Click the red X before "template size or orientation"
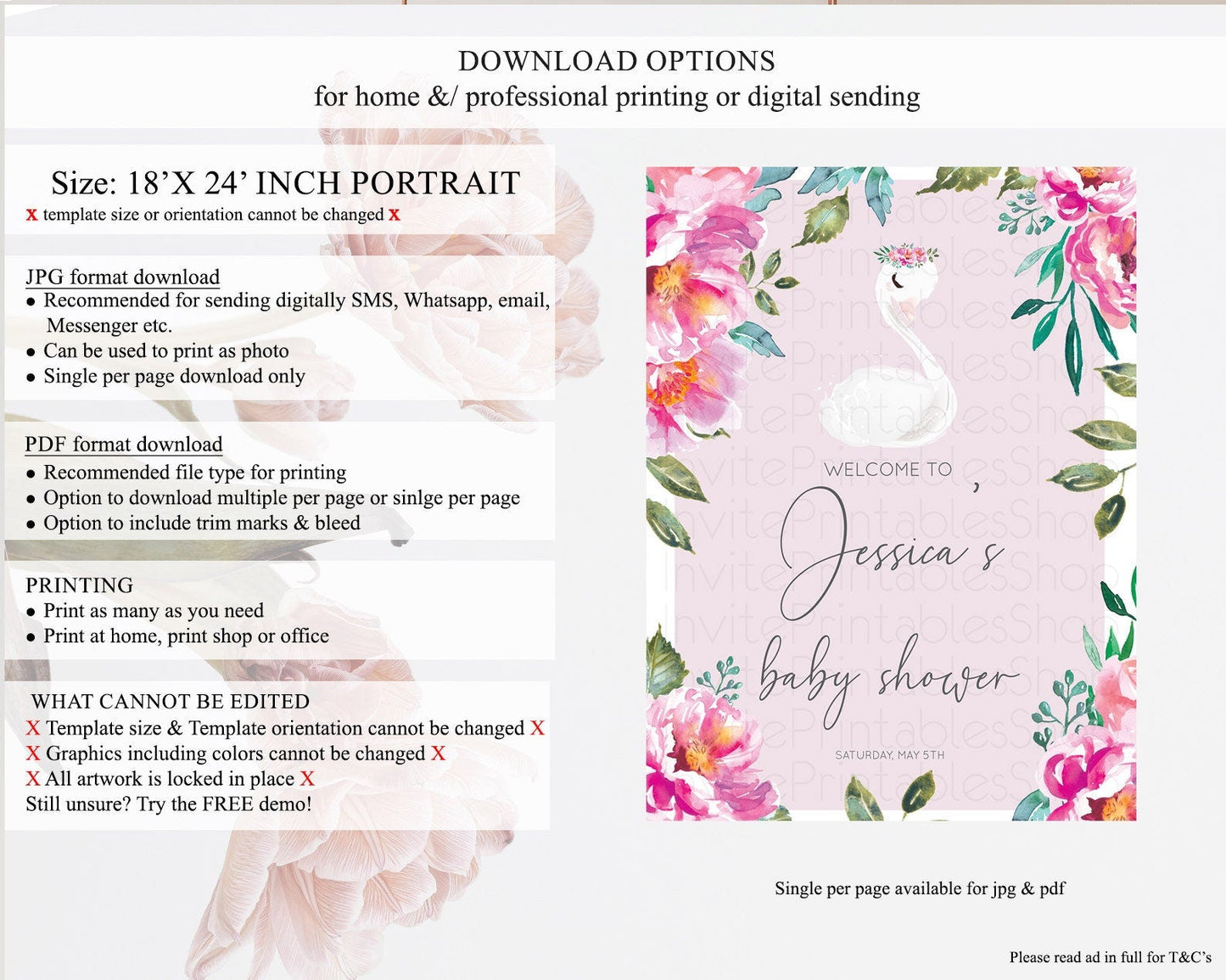 click(x=31, y=216)
